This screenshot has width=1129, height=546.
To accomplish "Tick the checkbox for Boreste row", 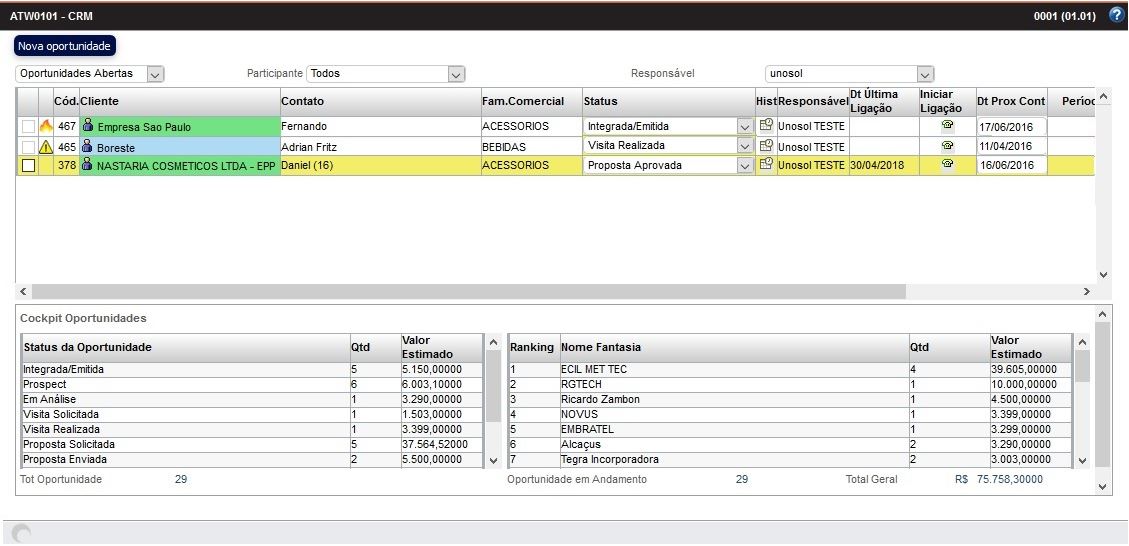I will [x=28, y=147].
